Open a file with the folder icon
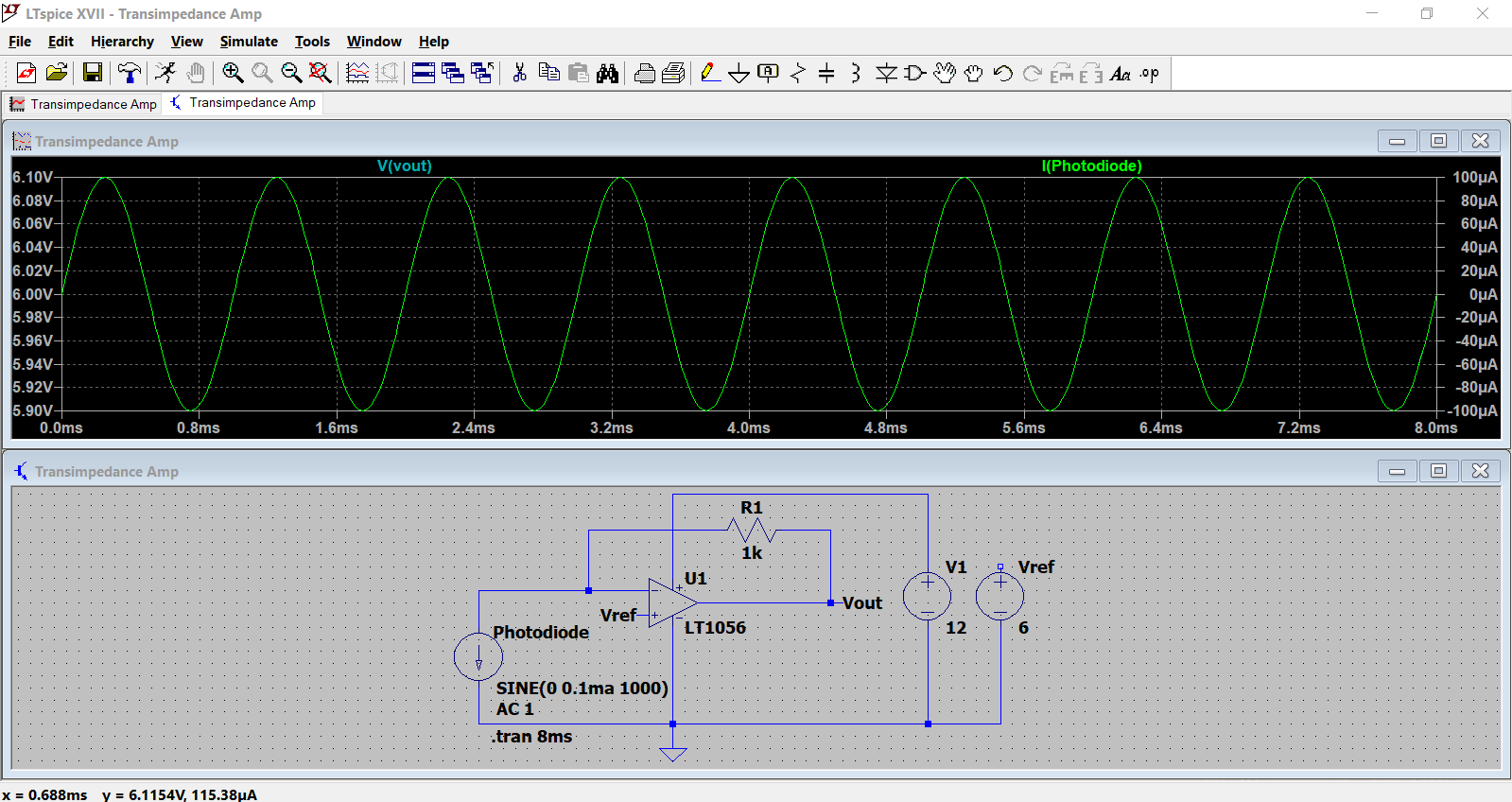Image resolution: width=1512 pixels, height=802 pixels. pos(57,73)
